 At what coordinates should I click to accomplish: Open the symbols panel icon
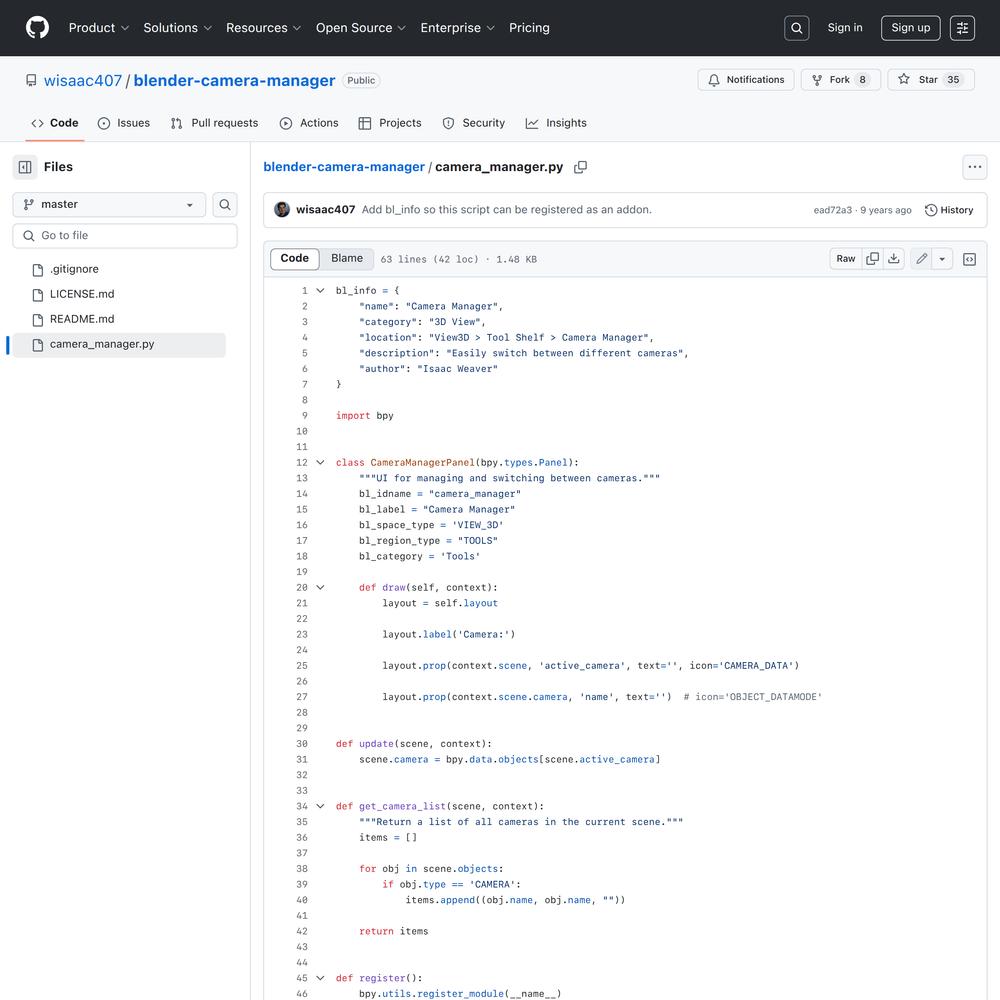pyautogui.click(x=969, y=259)
